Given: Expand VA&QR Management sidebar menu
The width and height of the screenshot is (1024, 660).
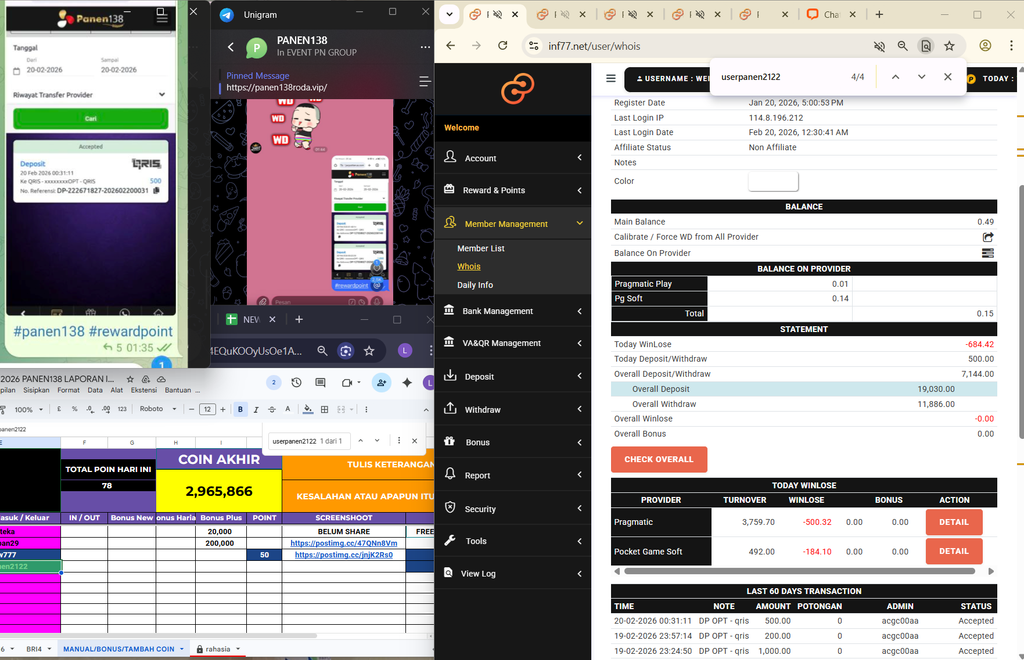Looking at the screenshot, I should (x=513, y=343).
